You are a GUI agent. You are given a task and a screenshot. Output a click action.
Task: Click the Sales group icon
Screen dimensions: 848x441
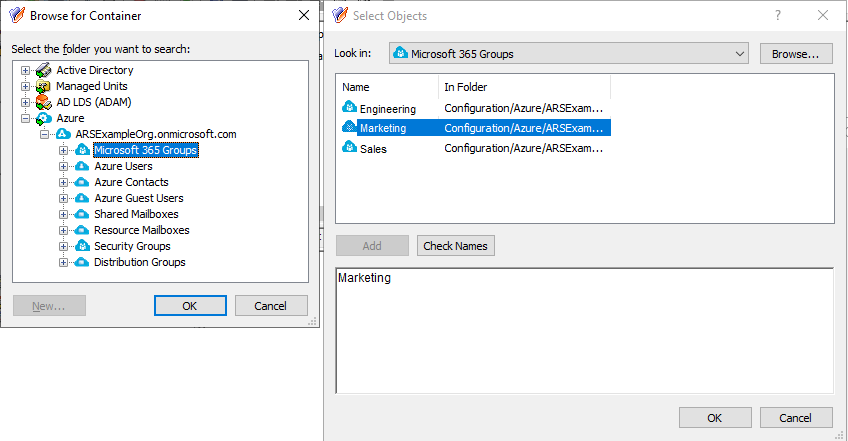pos(349,147)
